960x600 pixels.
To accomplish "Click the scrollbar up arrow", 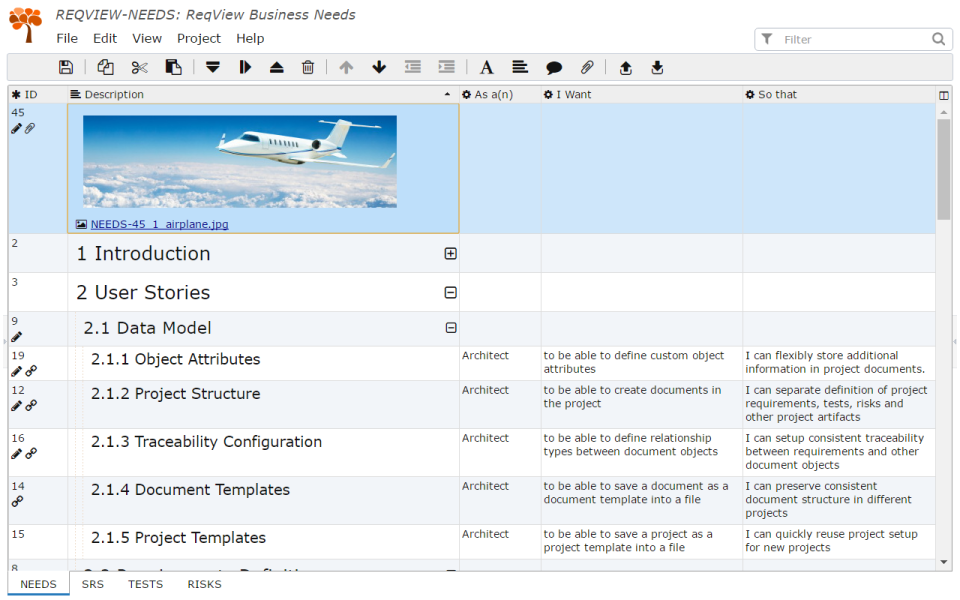I will 943,112.
